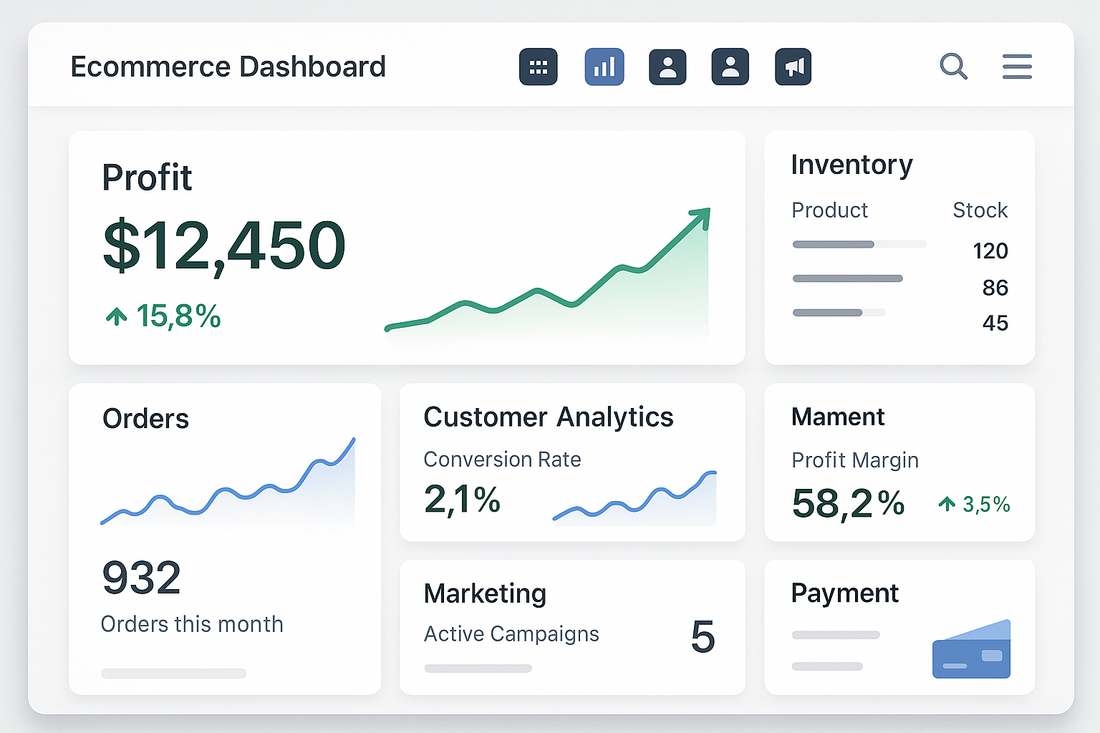The image size is (1100, 733).
Task: Click the second user account icon
Action: coord(730,66)
